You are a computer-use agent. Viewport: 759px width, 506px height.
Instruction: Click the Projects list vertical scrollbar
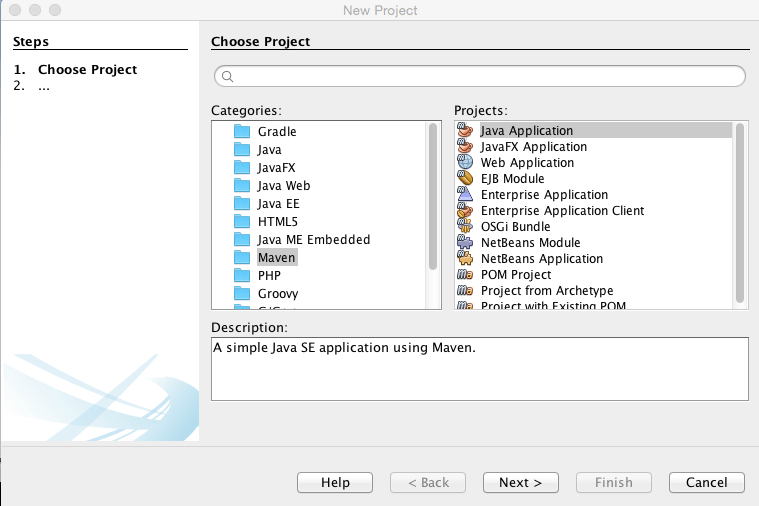(x=740, y=210)
